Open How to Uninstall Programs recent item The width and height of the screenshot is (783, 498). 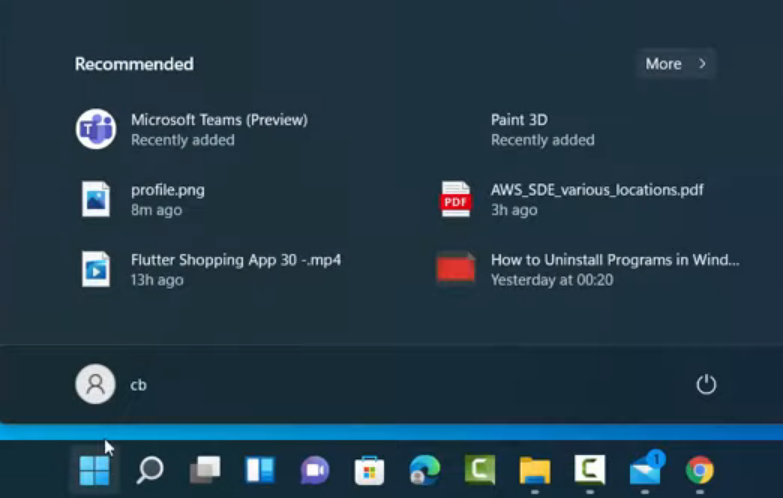click(x=613, y=269)
